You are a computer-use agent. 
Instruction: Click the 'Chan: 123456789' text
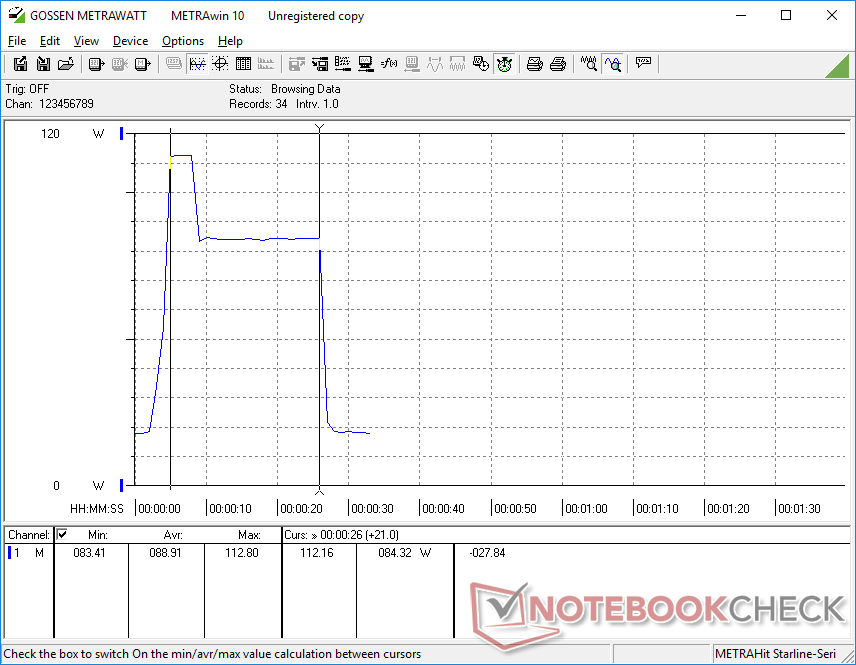pos(50,104)
